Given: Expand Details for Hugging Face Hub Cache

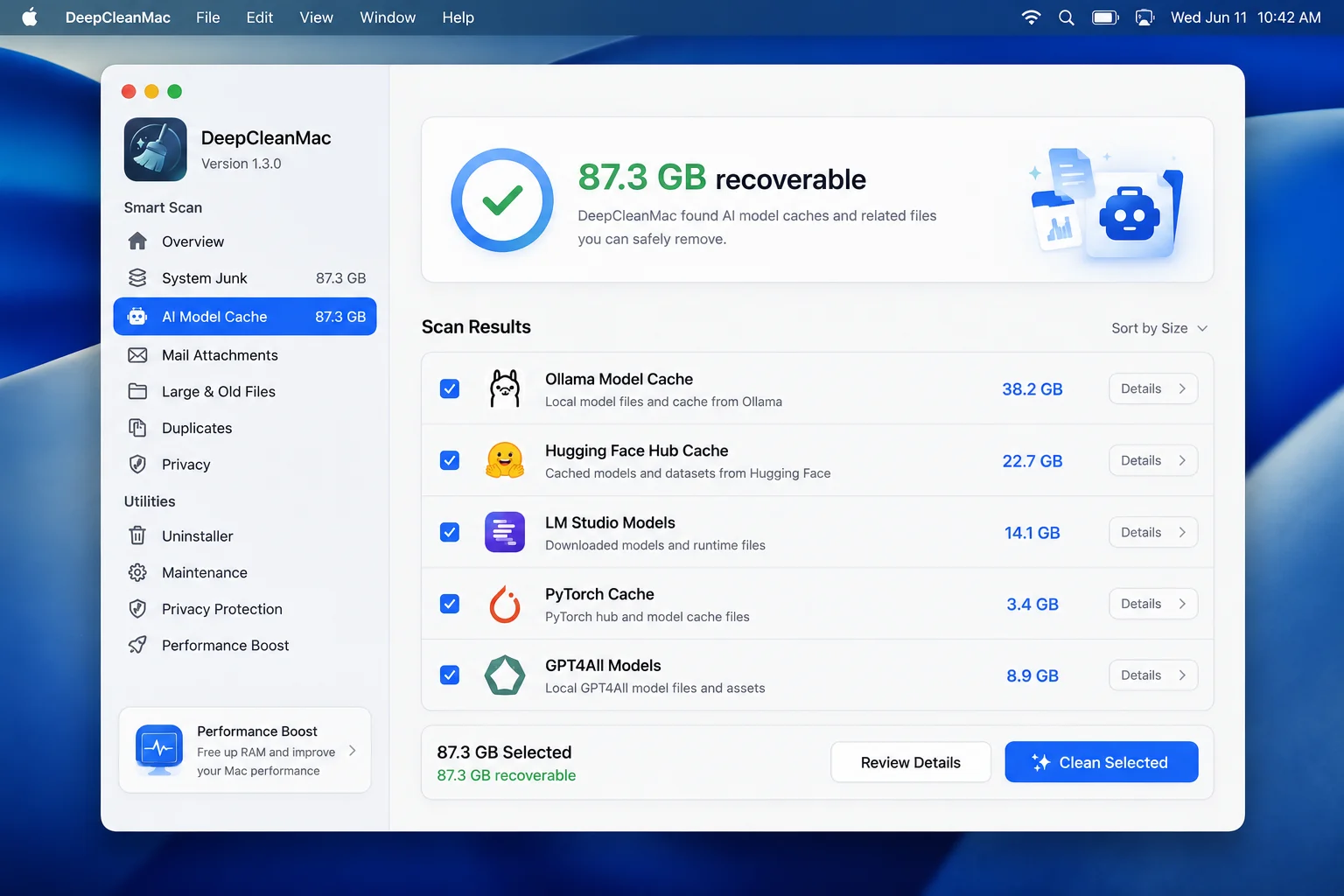Looking at the screenshot, I should (x=1153, y=460).
